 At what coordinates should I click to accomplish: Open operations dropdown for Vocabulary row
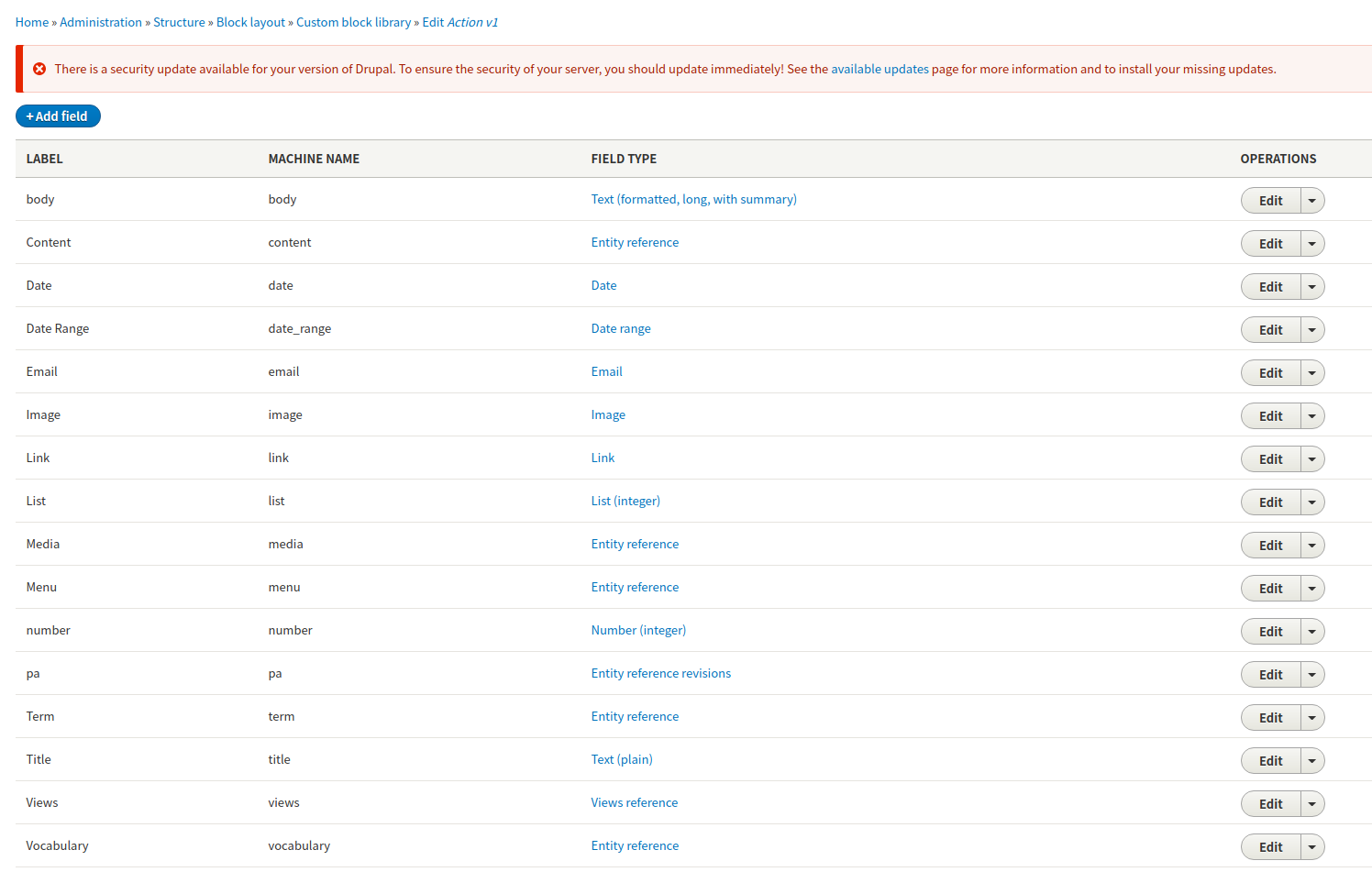click(x=1312, y=847)
